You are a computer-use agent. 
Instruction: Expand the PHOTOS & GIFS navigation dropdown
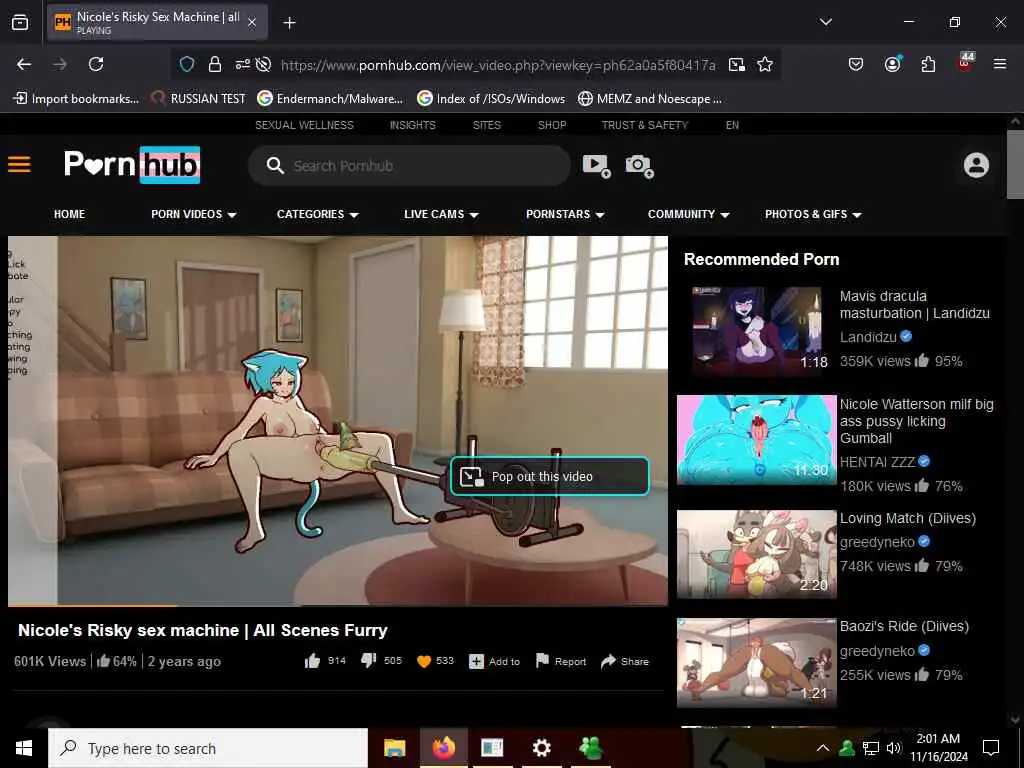click(813, 214)
